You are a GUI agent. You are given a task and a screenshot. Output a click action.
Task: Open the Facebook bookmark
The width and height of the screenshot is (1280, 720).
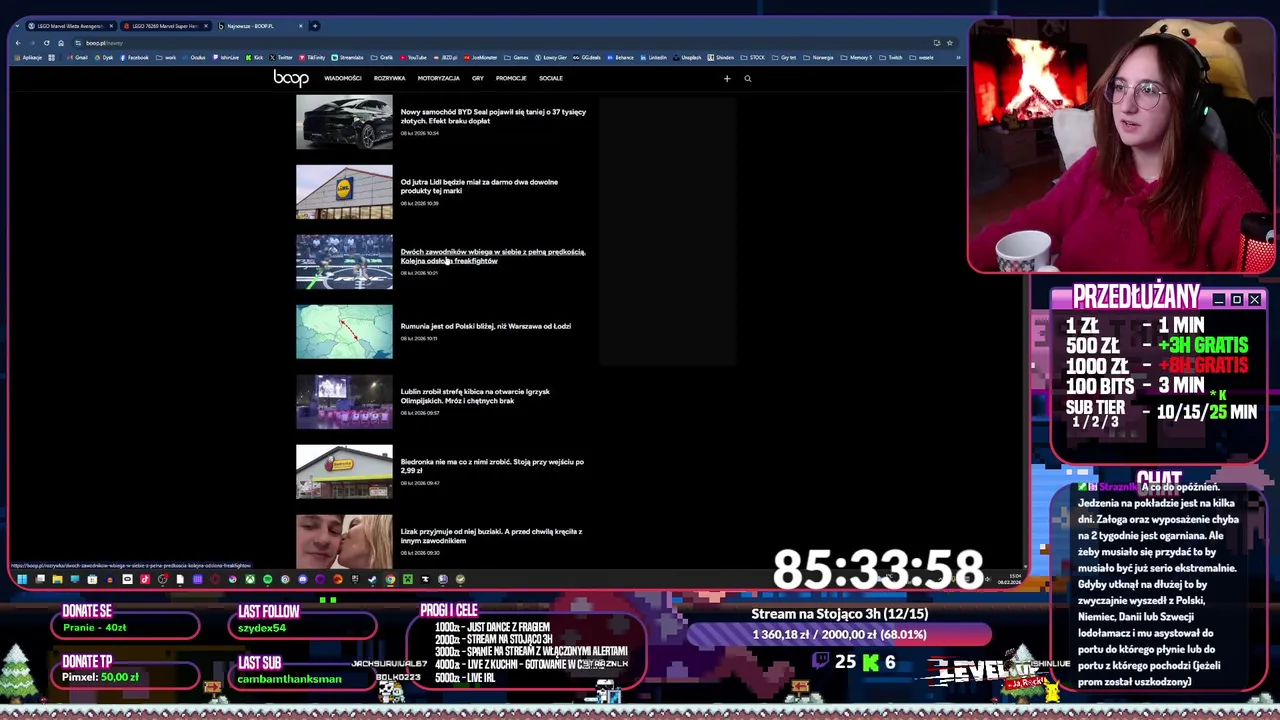point(134,57)
